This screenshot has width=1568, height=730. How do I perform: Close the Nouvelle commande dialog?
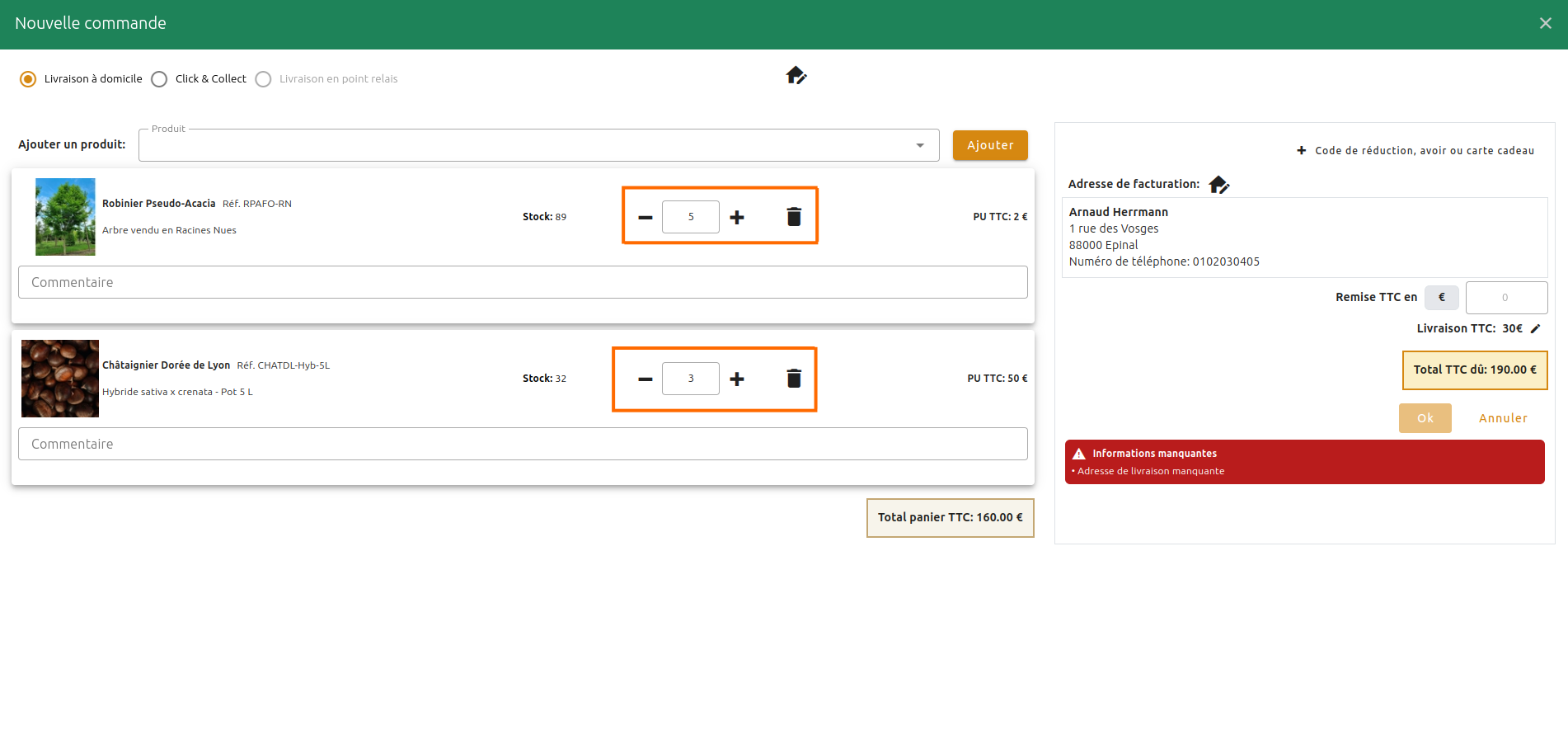[1545, 23]
